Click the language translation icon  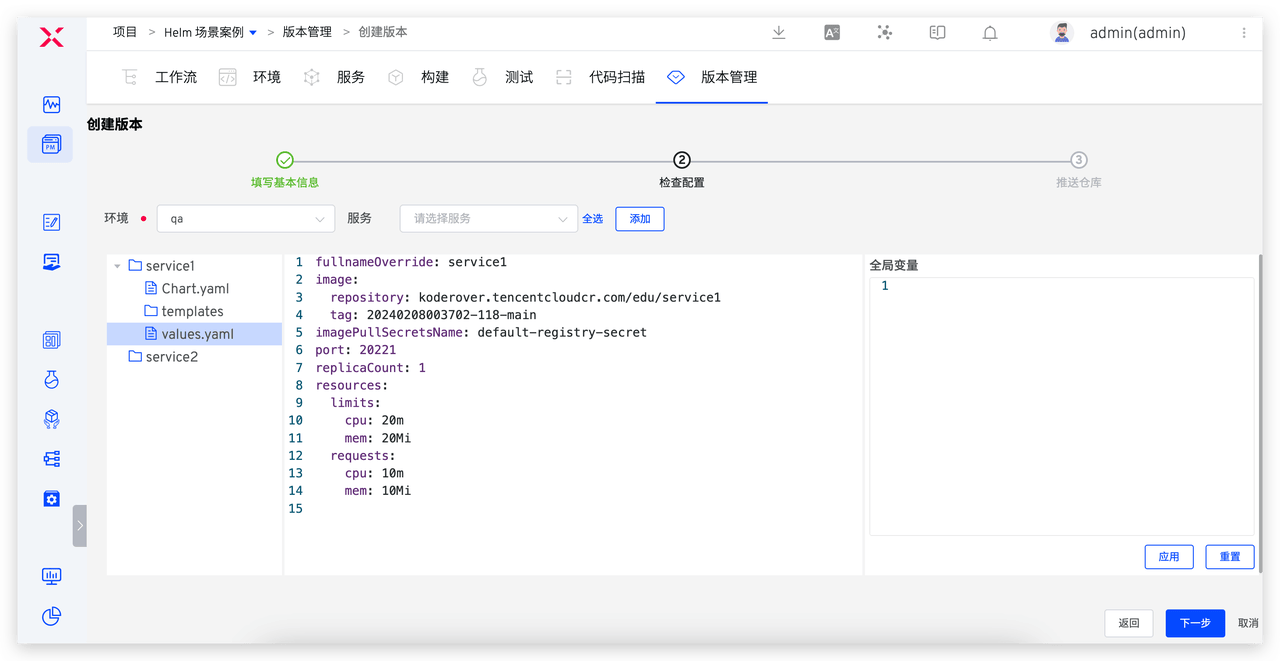tap(832, 32)
